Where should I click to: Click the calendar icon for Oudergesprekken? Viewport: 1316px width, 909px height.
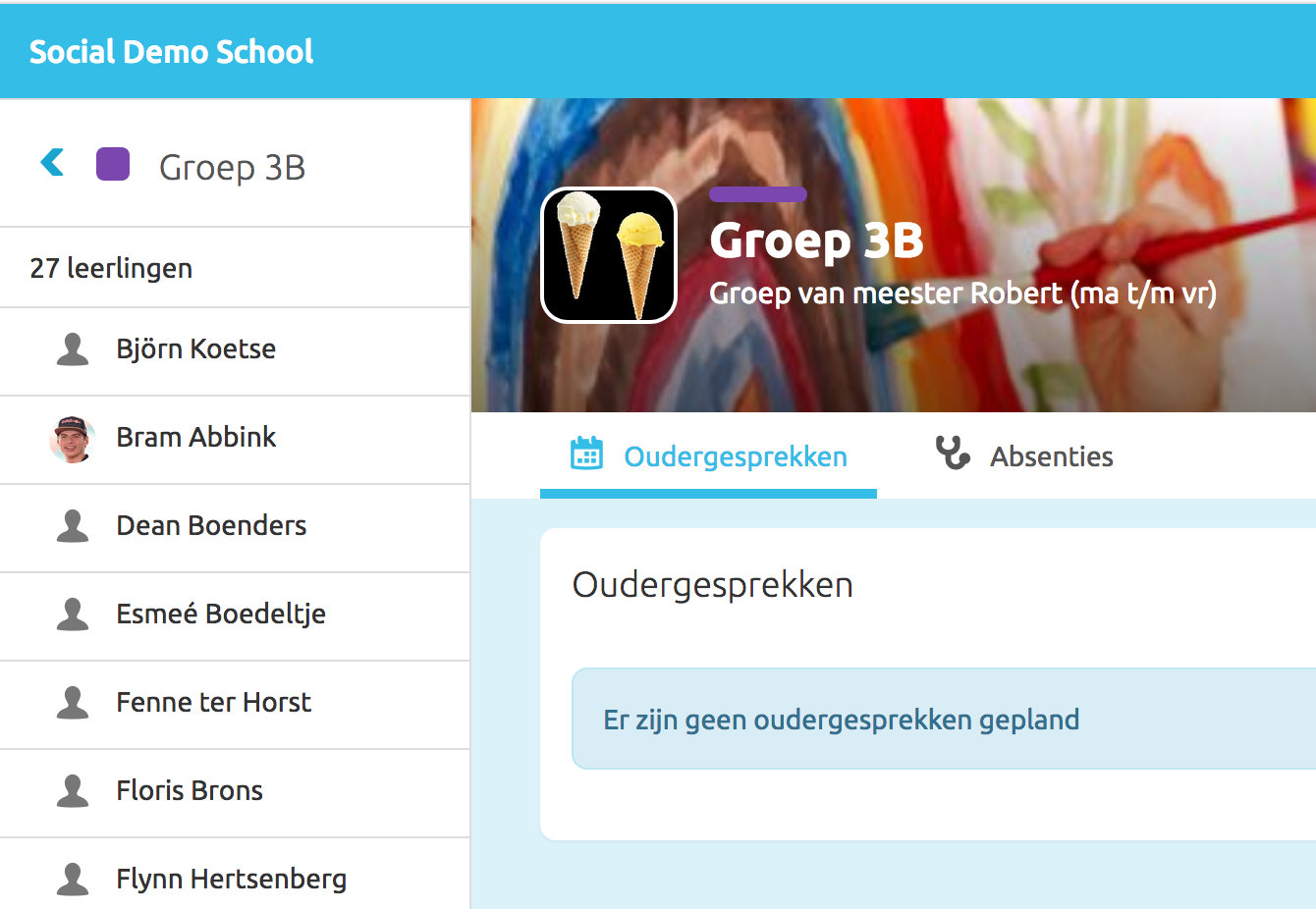coord(587,454)
